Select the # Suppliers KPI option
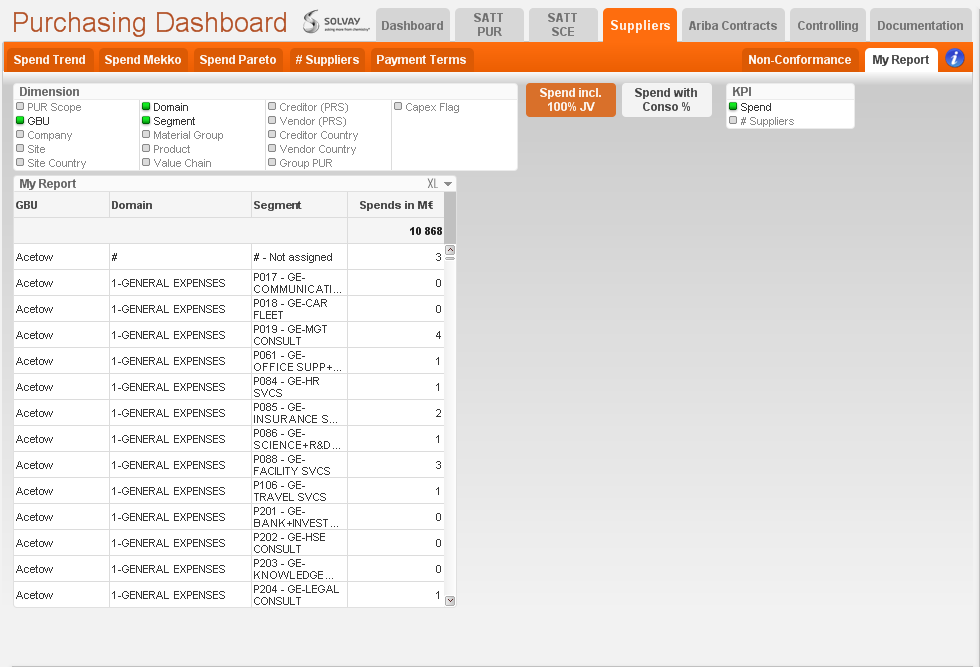 762,121
